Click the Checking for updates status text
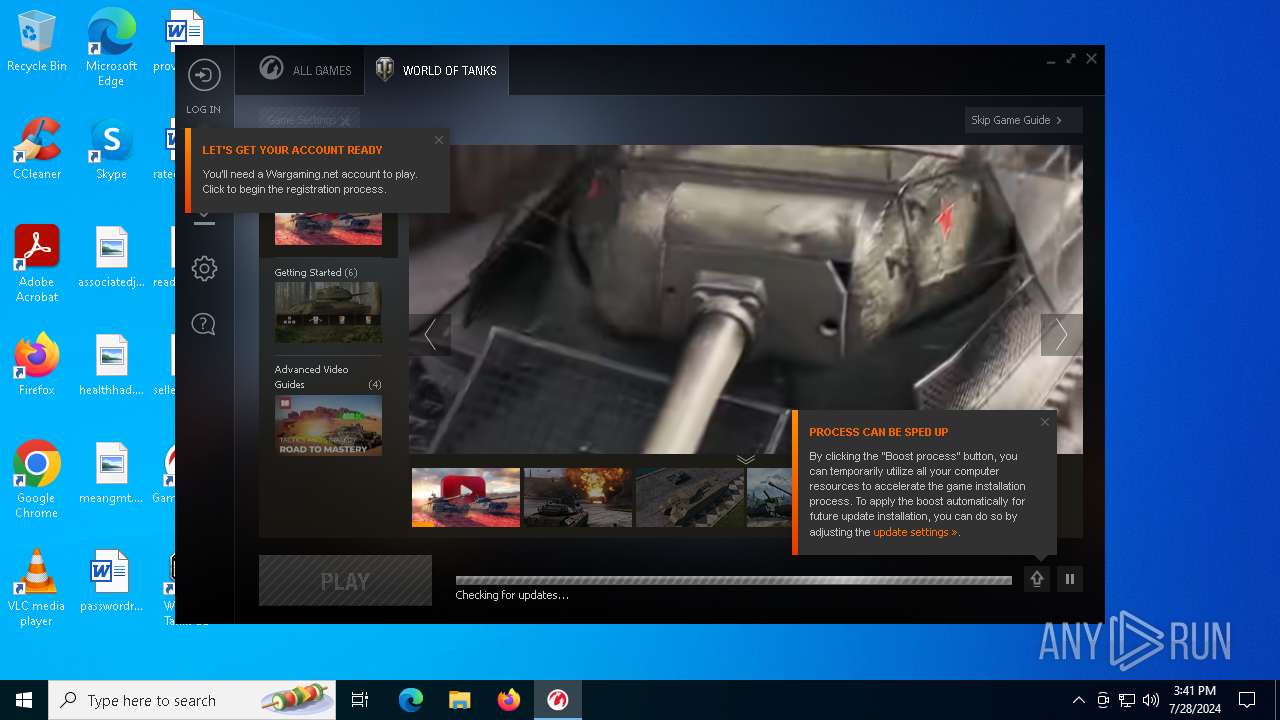The image size is (1280, 720). pos(512,596)
